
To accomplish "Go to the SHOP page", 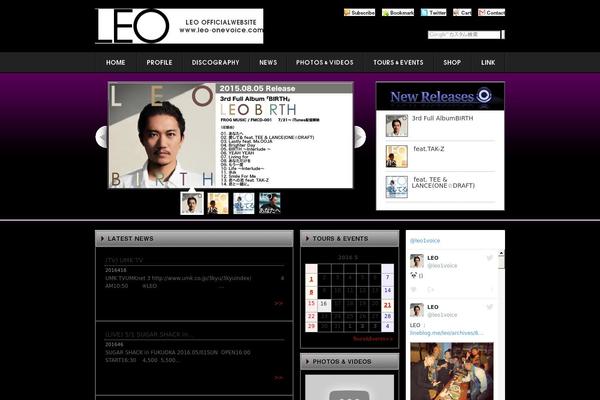I will coord(452,62).
